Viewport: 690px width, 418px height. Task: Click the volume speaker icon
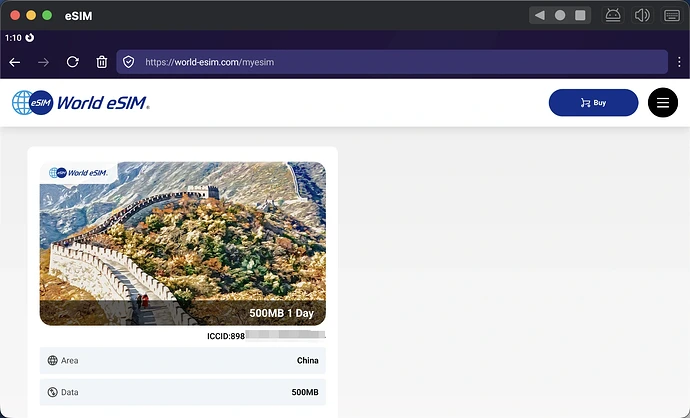coord(642,15)
